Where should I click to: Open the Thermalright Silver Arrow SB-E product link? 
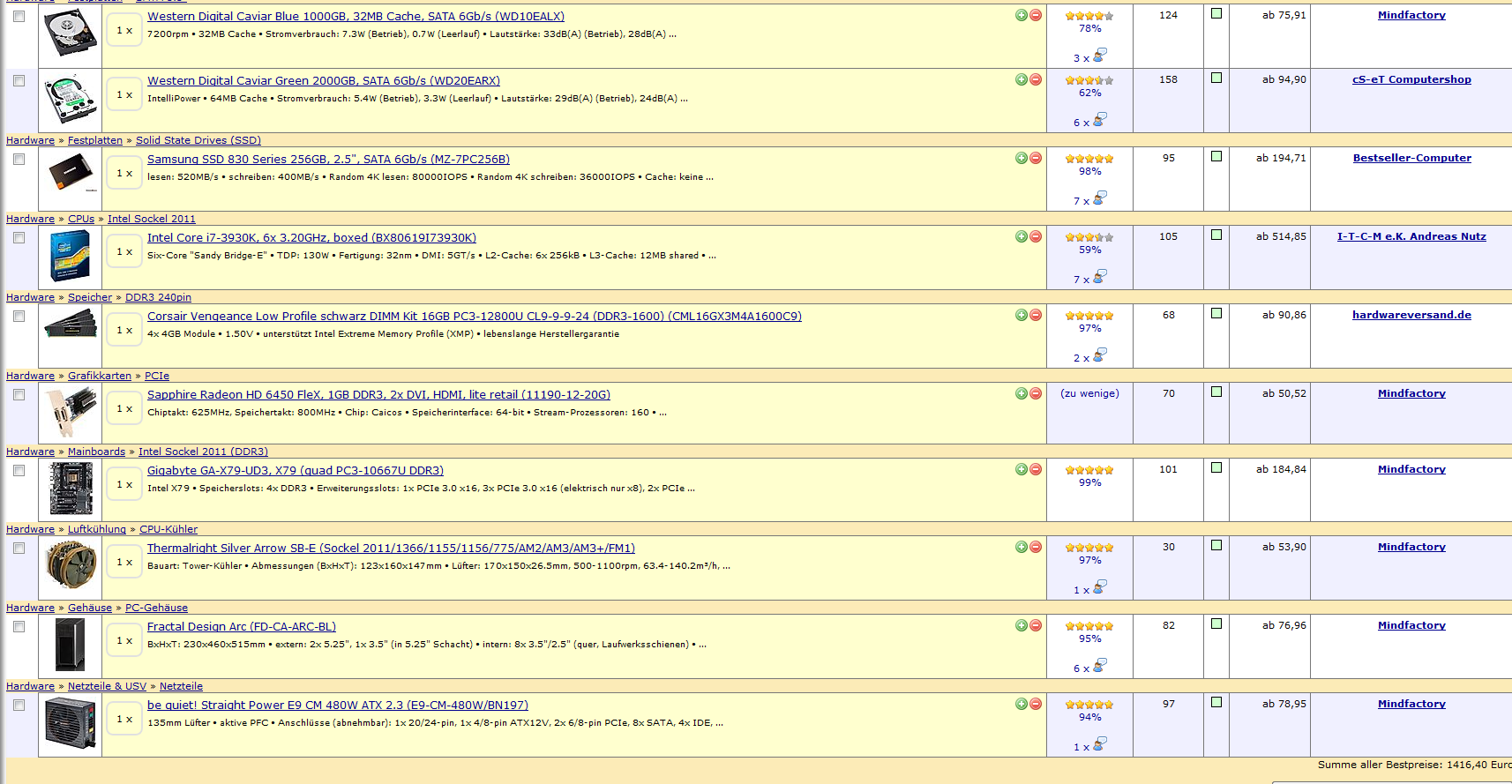[x=391, y=549]
